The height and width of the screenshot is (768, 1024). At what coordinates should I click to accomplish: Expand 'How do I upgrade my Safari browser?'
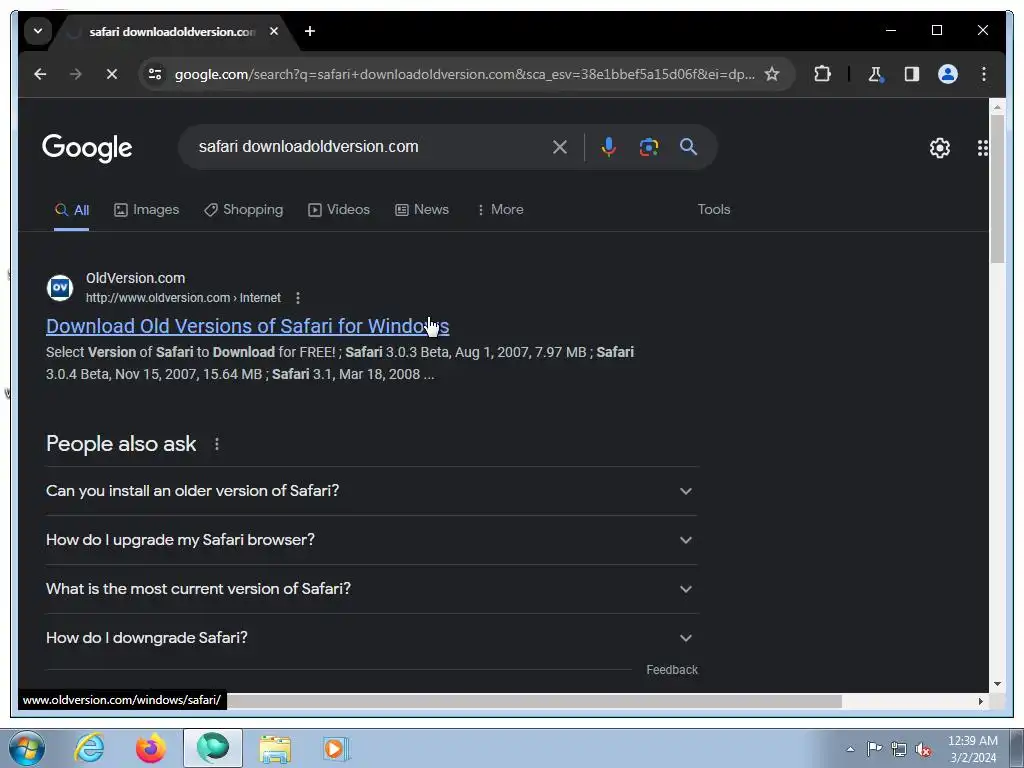pos(372,540)
